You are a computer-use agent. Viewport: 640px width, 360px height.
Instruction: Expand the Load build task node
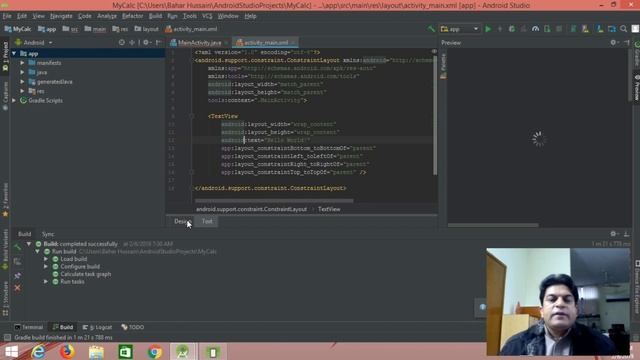click(x=46, y=259)
